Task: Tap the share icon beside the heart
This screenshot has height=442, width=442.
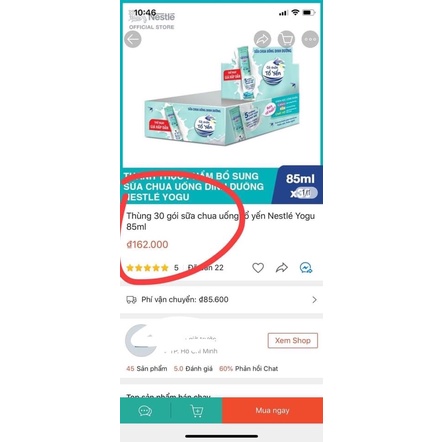Action: coord(282,268)
